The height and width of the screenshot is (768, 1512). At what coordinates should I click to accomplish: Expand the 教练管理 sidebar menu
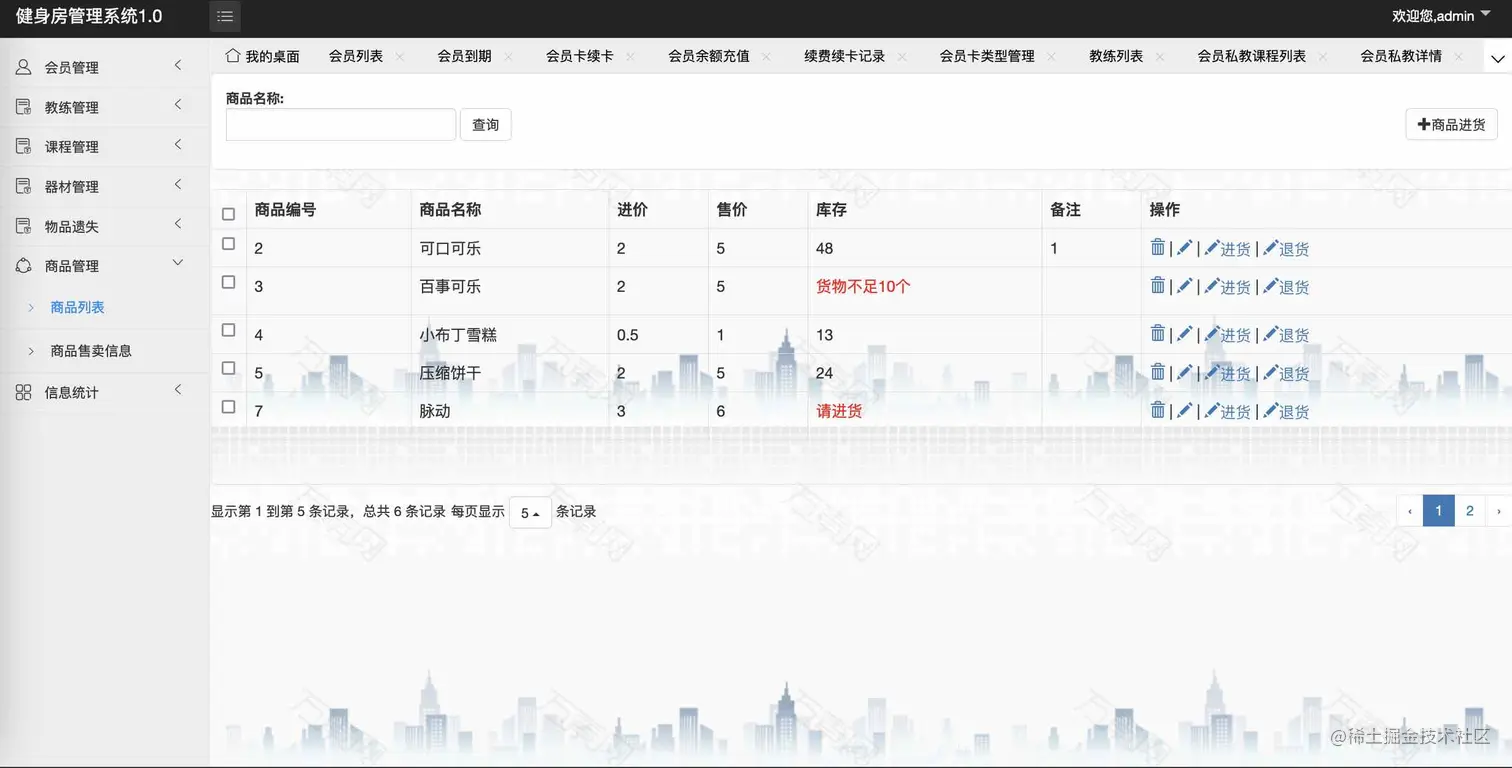(x=104, y=107)
